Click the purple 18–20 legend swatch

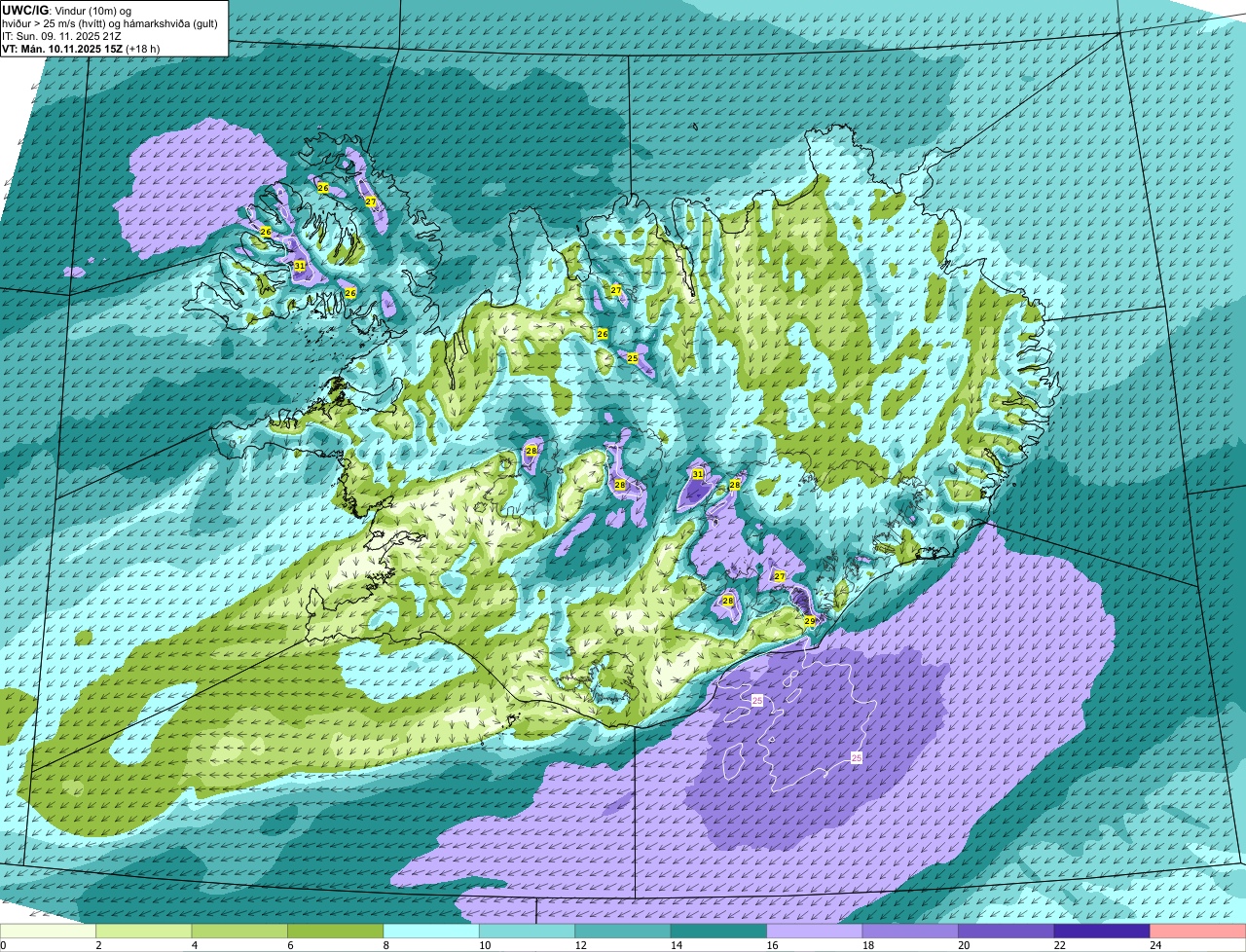pos(912,932)
